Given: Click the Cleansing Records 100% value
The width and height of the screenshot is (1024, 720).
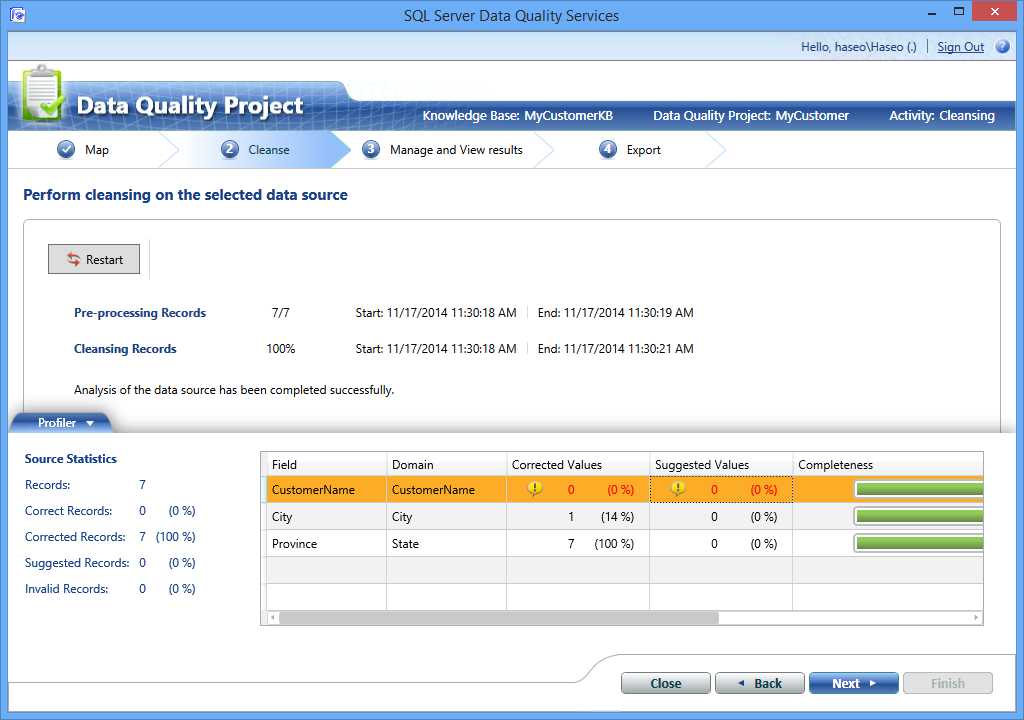Looking at the screenshot, I should 280,348.
